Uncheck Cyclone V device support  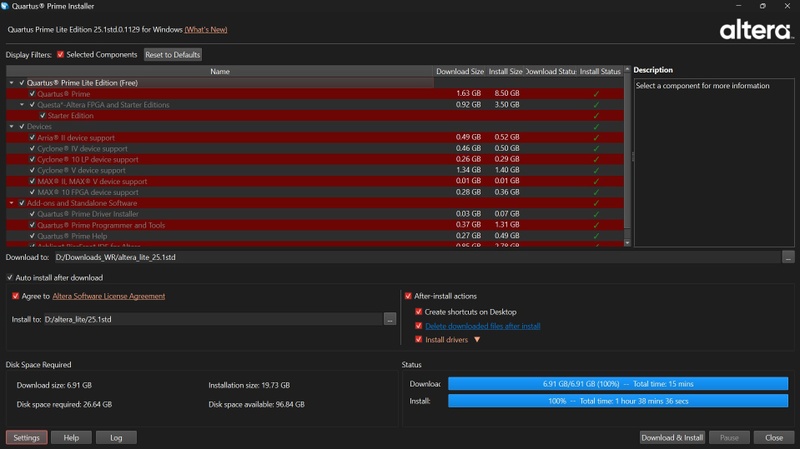[32, 170]
